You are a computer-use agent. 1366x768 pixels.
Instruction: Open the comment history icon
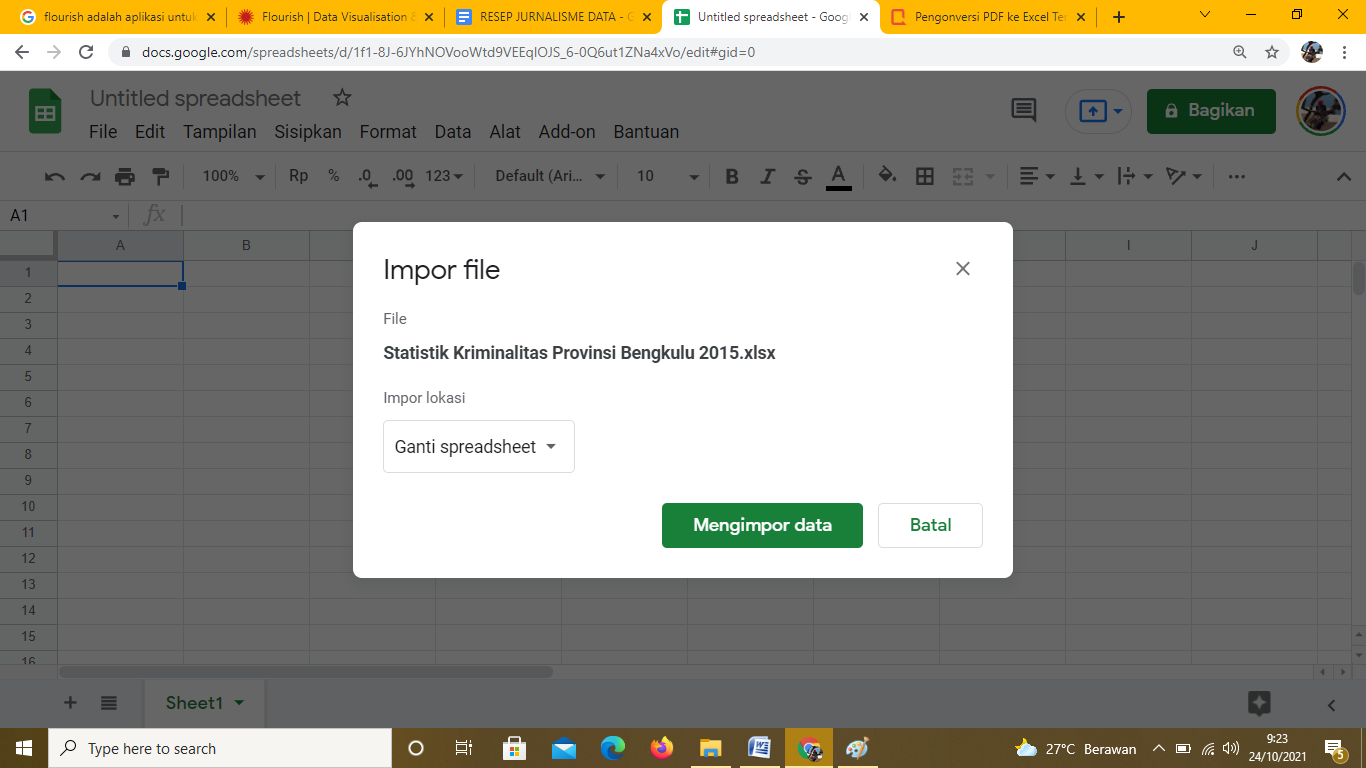[1024, 110]
